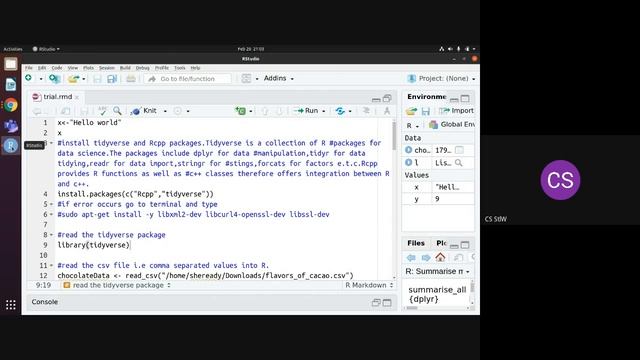Open the Addins dropdown
640x360 pixels.
pos(278,78)
